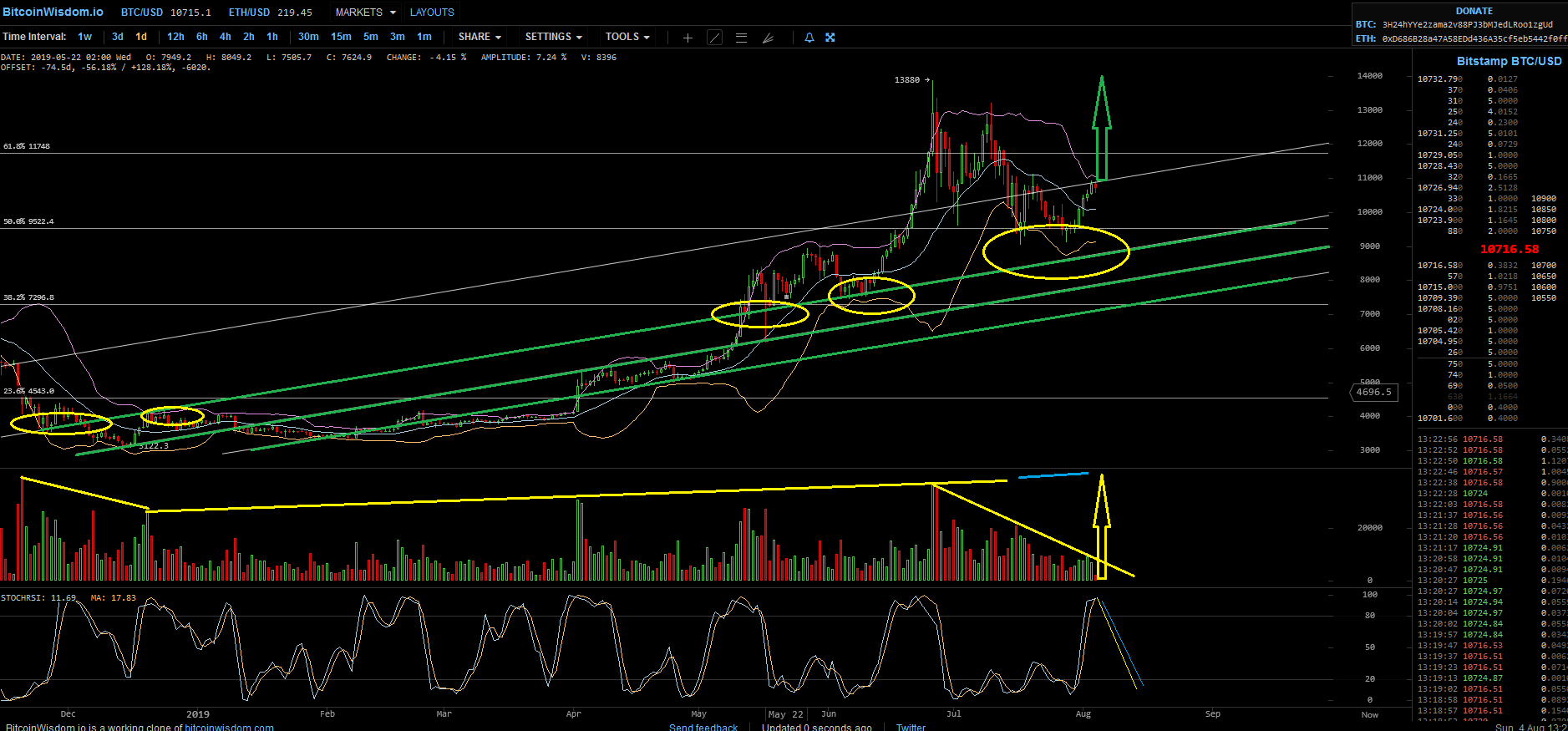Choose the 1h time interval
This screenshot has height=731, width=1568.
[x=272, y=37]
